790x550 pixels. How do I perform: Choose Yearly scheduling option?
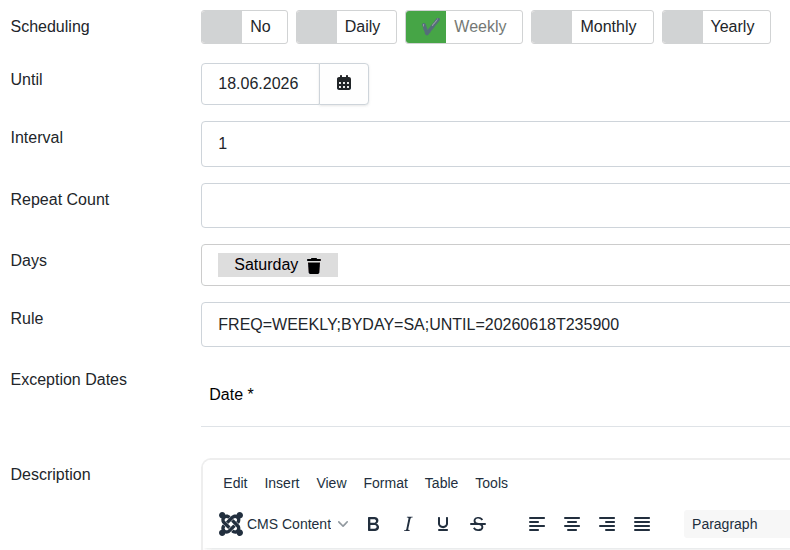click(x=716, y=27)
